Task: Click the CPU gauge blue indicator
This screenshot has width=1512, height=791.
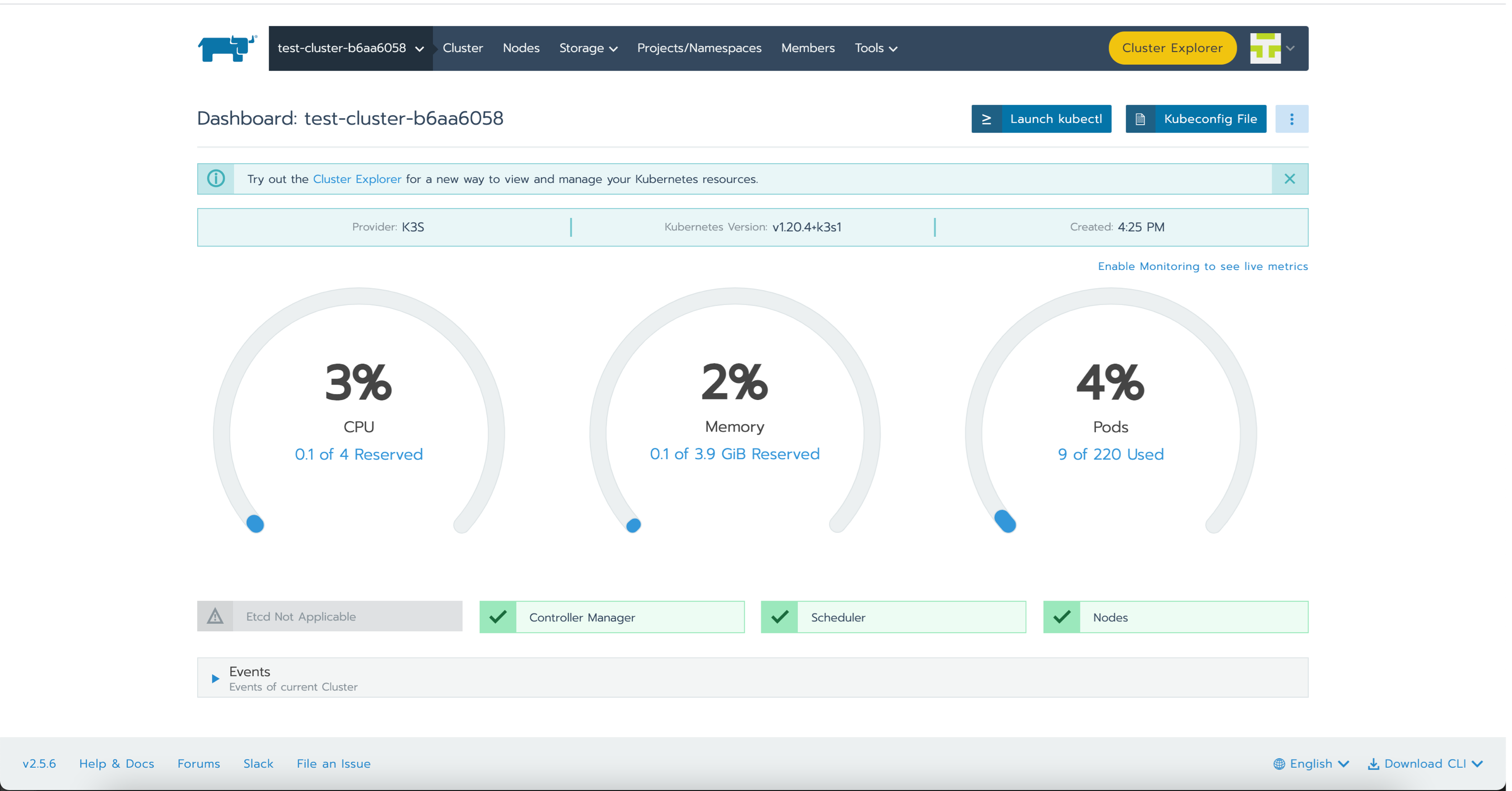Action: [255, 523]
